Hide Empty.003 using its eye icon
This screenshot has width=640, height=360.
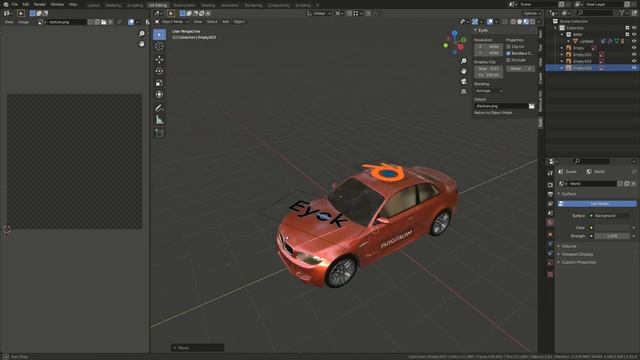(x=634, y=68)
